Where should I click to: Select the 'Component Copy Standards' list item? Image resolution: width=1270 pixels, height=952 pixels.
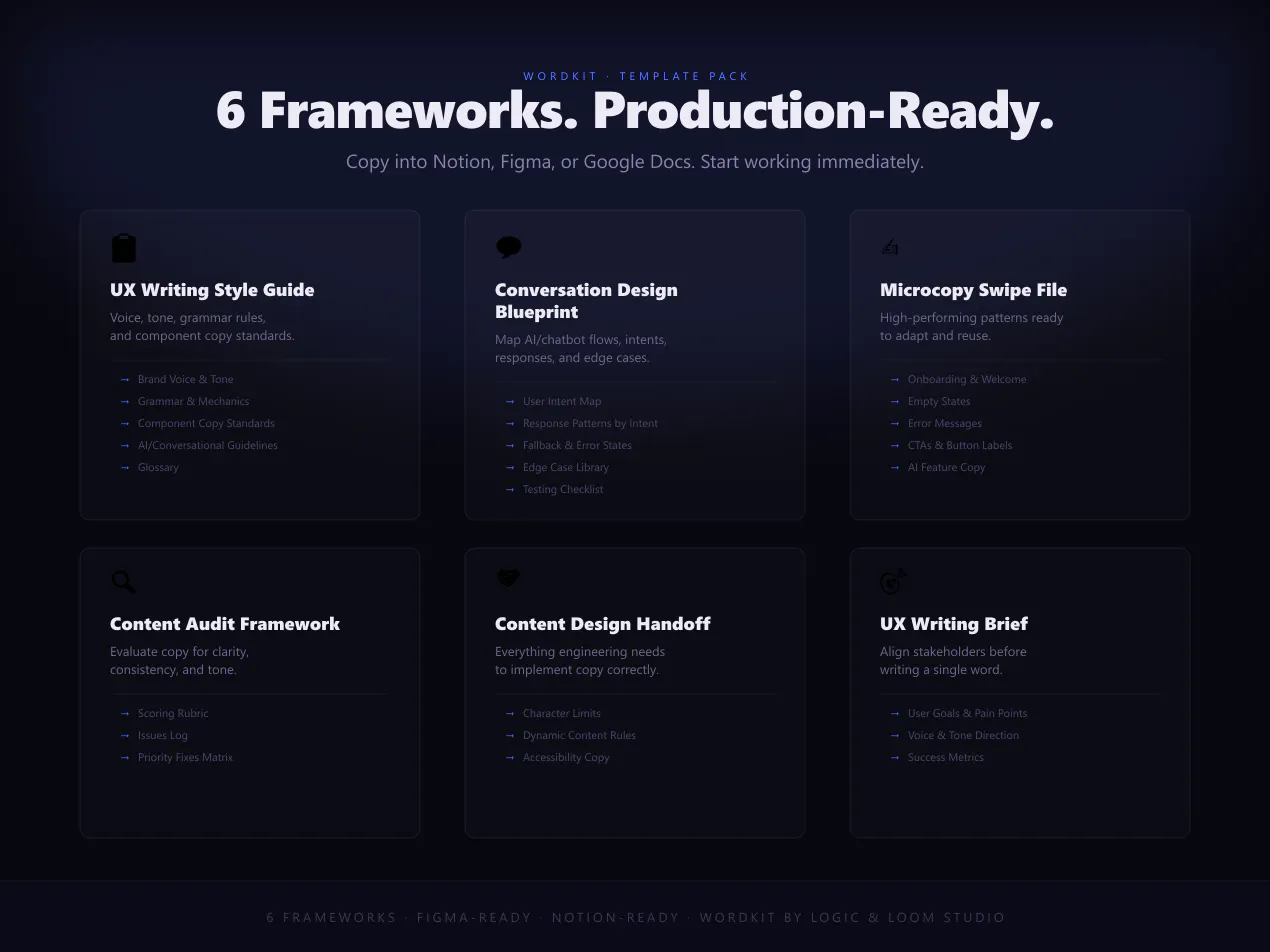(x=206, y=423)
